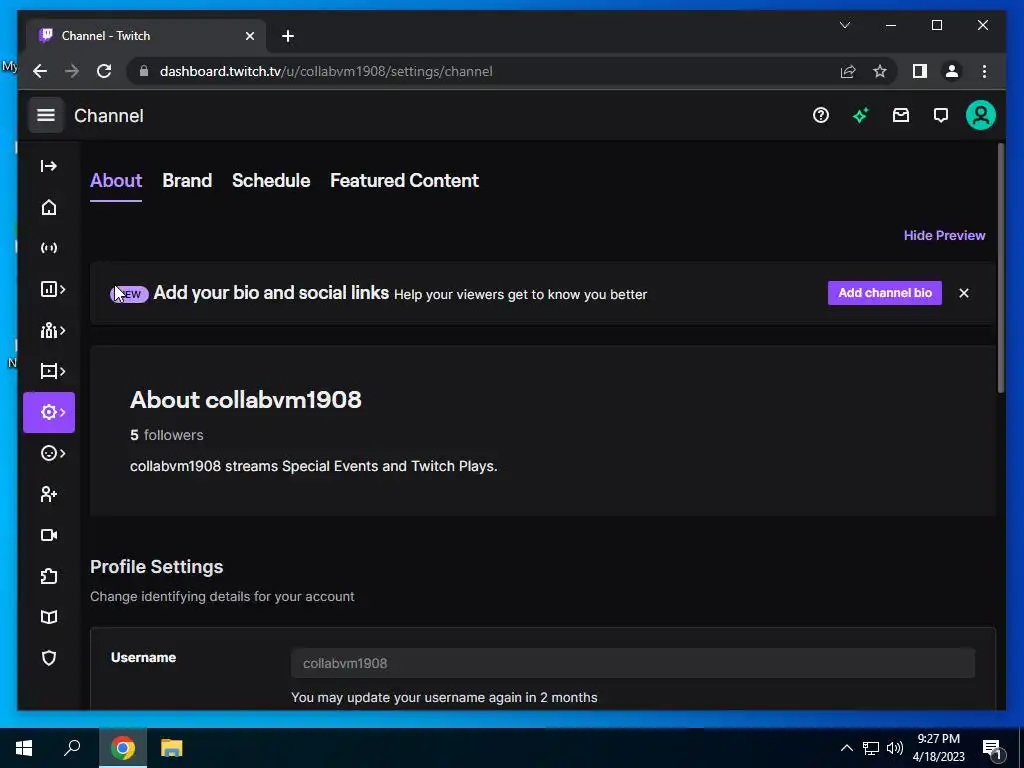Open Stream Manager broadcast icon
The image size is (1024, 768).
point(49,248)
